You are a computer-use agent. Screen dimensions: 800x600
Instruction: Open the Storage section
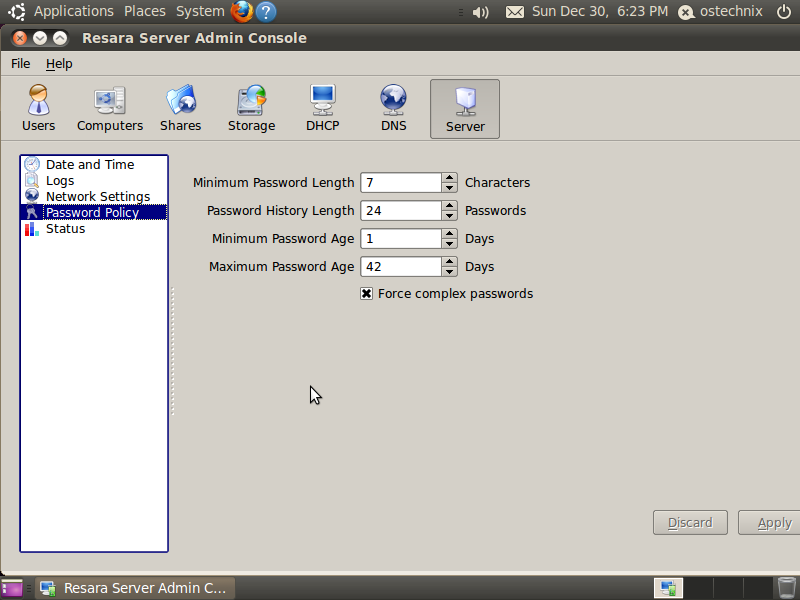pyautogui.click(x=252, y=109)
